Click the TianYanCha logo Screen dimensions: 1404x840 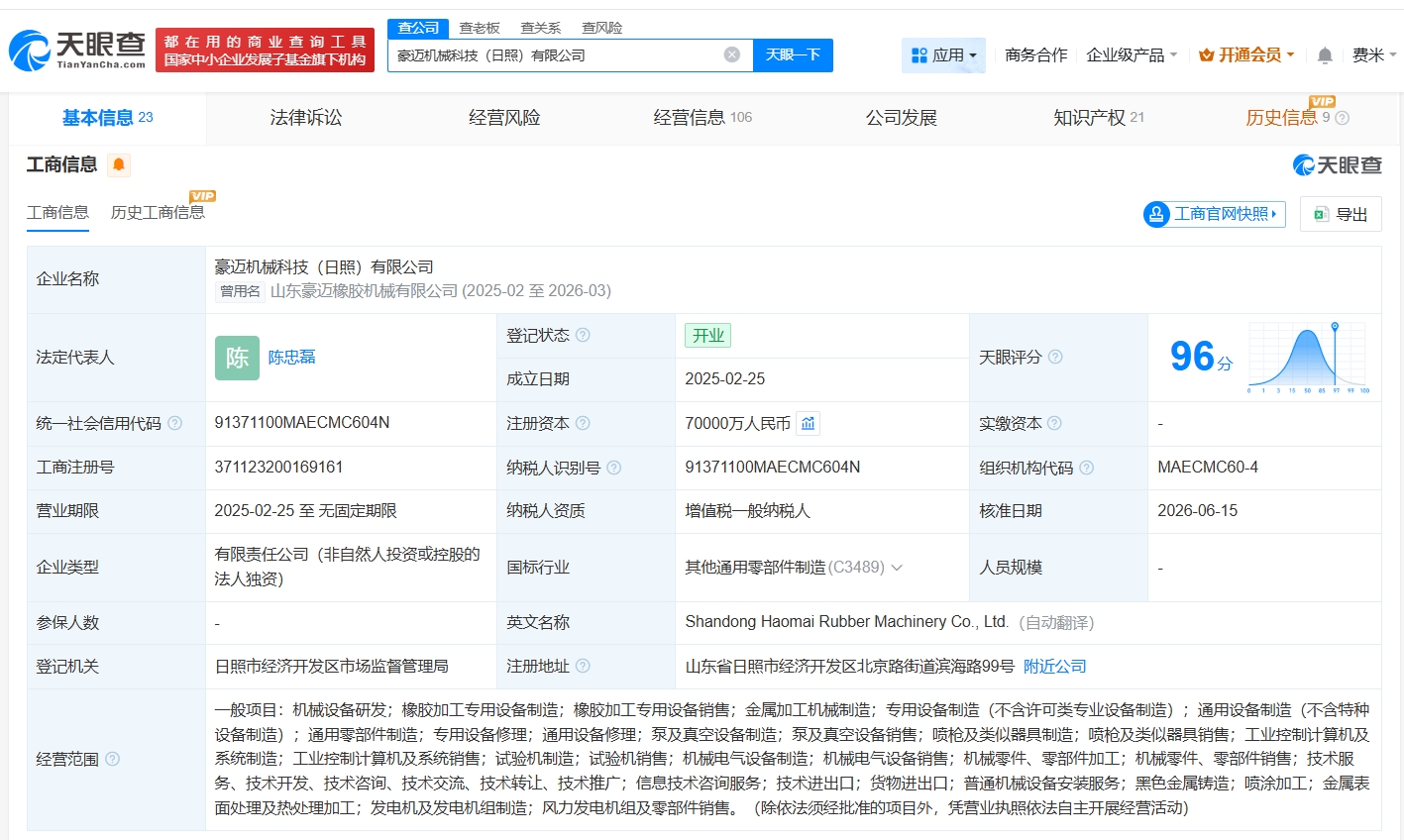tap(77, 50)
